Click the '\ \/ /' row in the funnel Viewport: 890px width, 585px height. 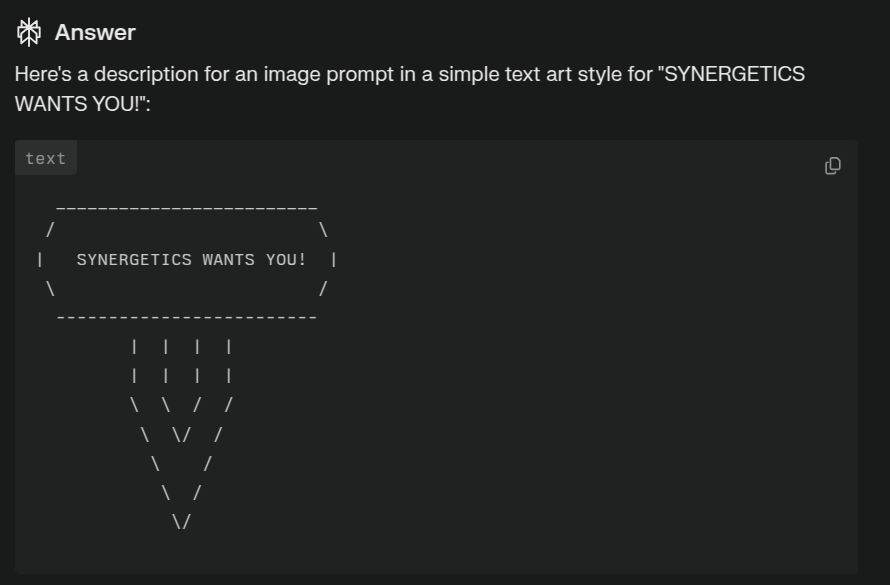click(182, 435)
